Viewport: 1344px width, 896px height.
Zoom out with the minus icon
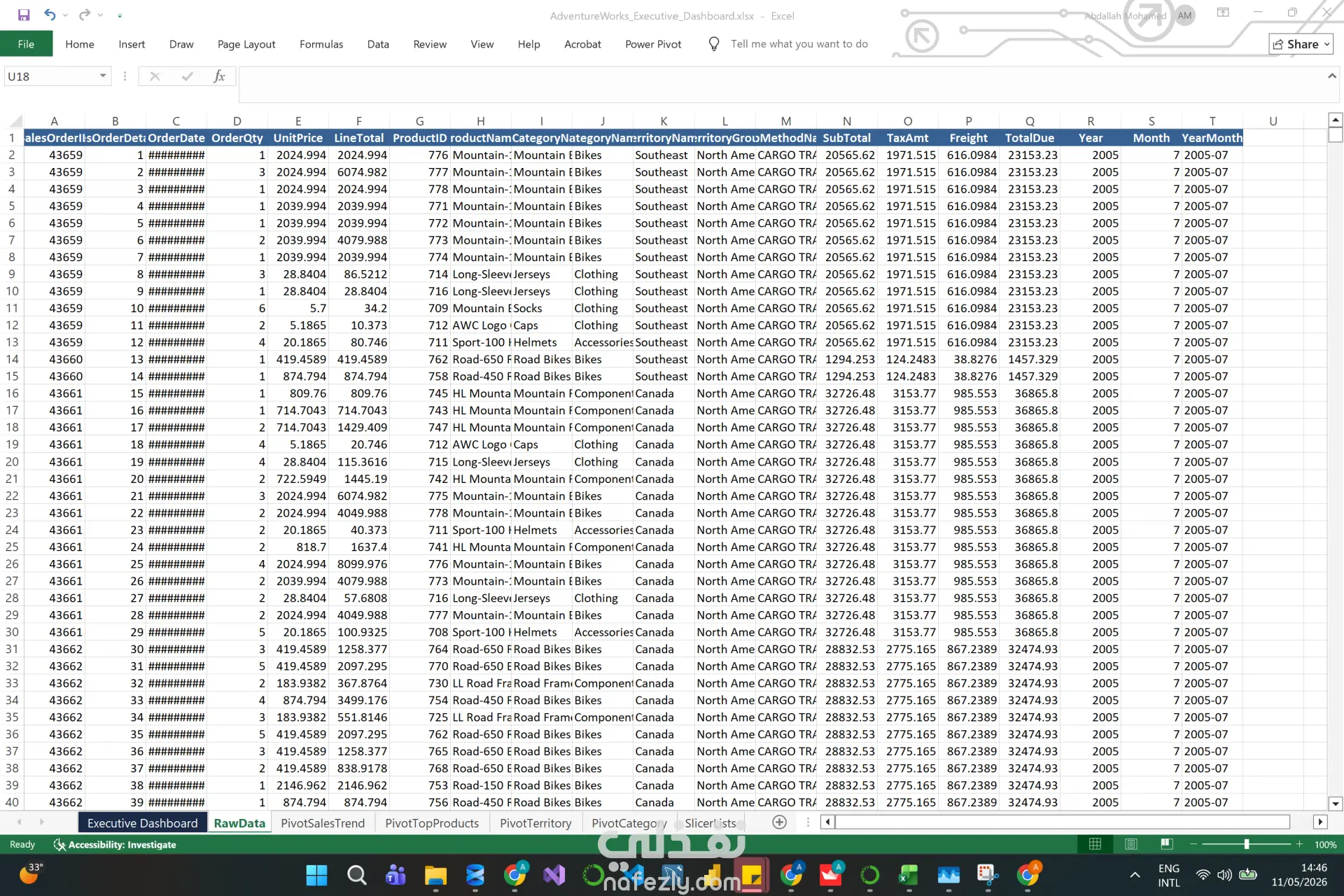(x=1193, y=844)
